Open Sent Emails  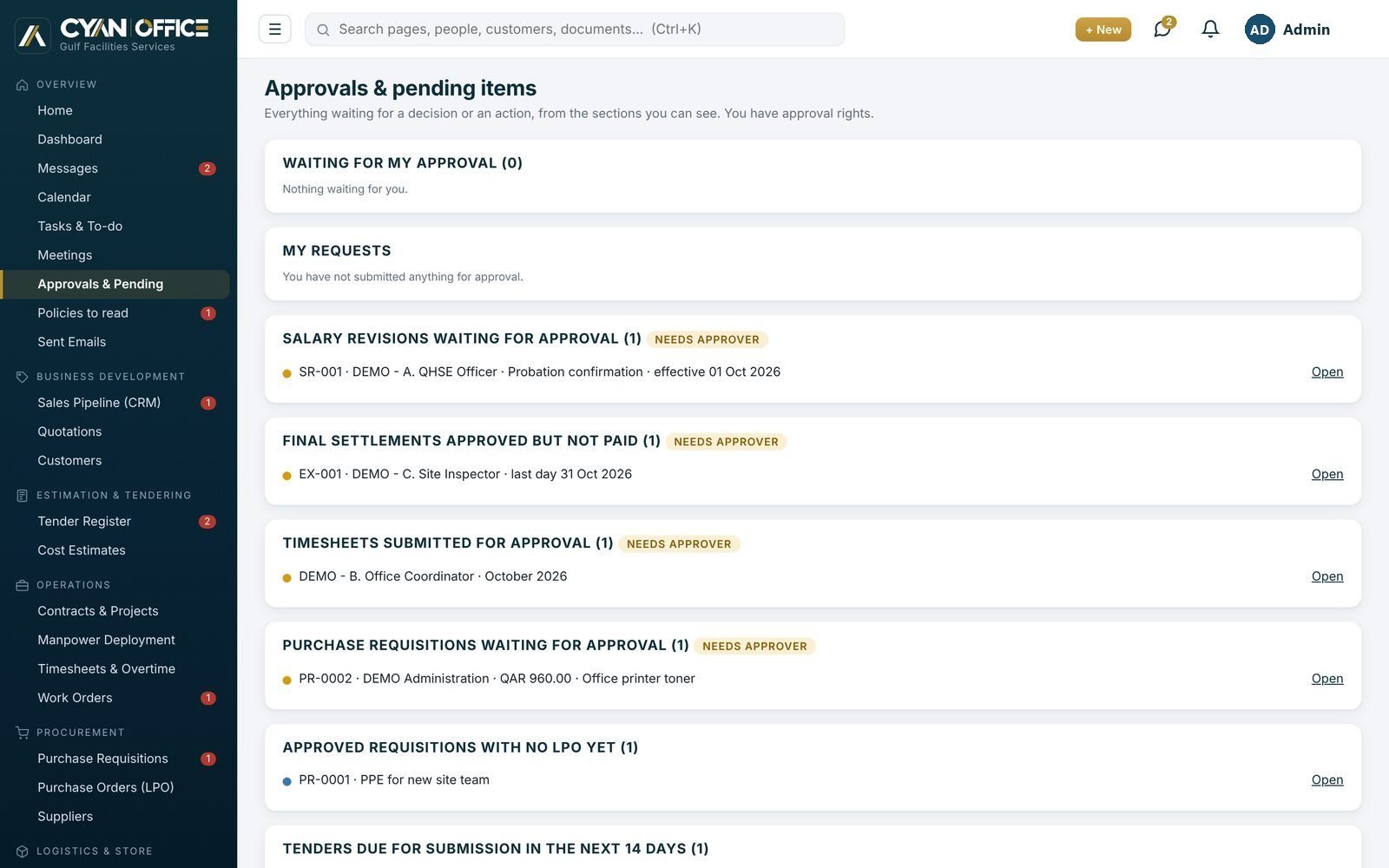coord(115,342)
